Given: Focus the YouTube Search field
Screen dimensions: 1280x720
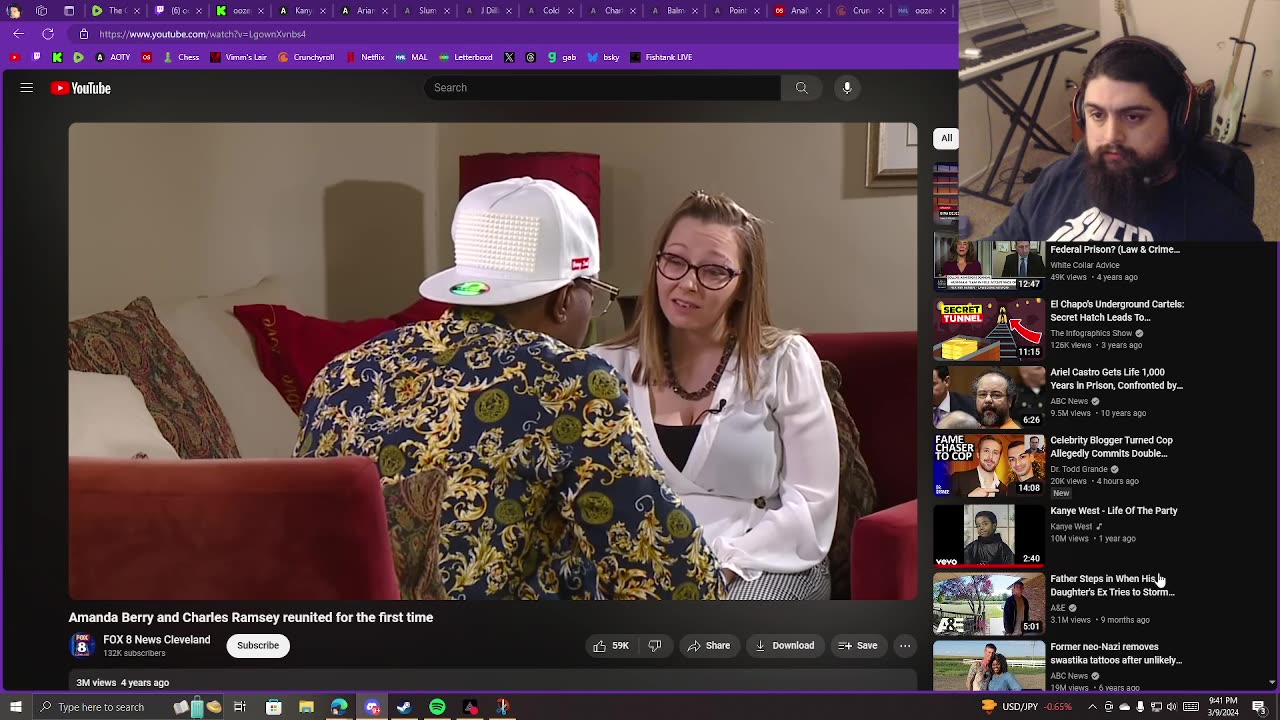Looking at the screenshot, I should (x=602, y=88).
